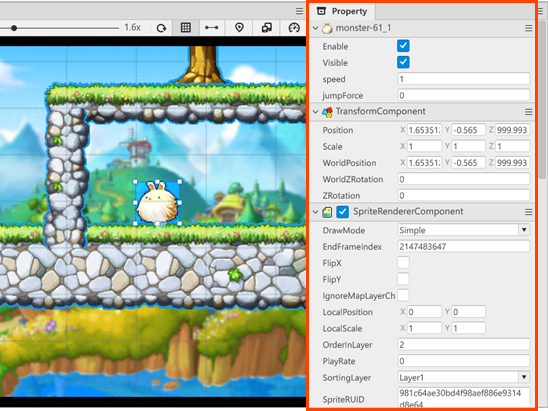The width and height of the screenshot is (548, 411).
Task: Uncheck the Visible checkbox
Action: tap(403, 62)
